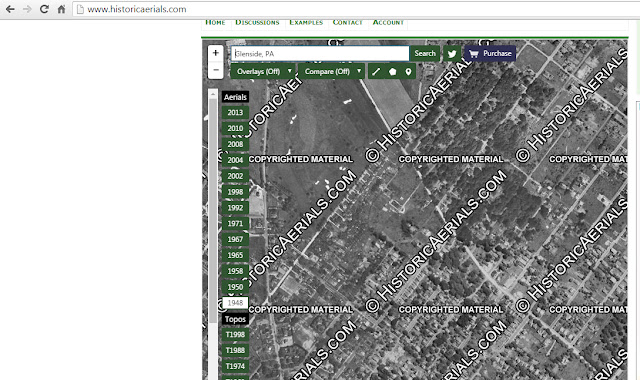Select the 1965 aerial year
Viewport: 640px width, 380px height.
click(x=235, y=256)
